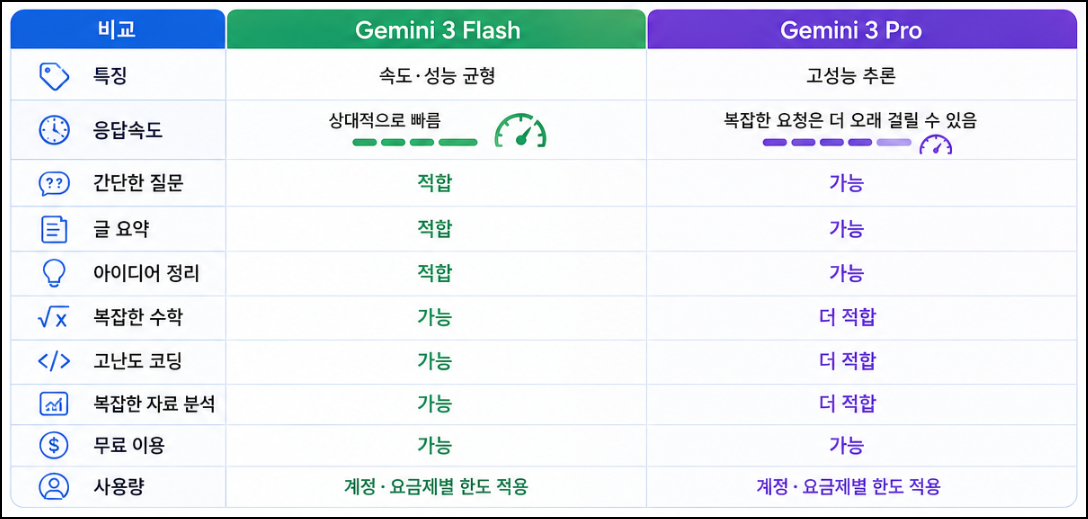Image resolution: width=1088 pixels, height=519 pixels.
Task: Select the Gemini 3 Pro column header
Action: pyautogui.click(x=862, y=30)
